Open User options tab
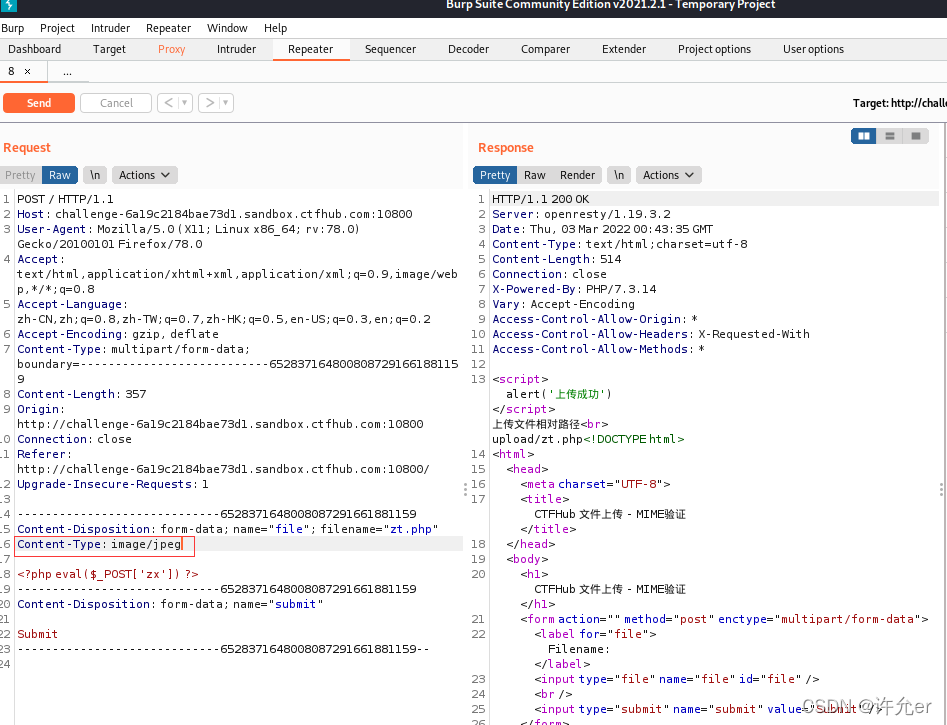This screenshot has width=947, height=725. point(814,50)
